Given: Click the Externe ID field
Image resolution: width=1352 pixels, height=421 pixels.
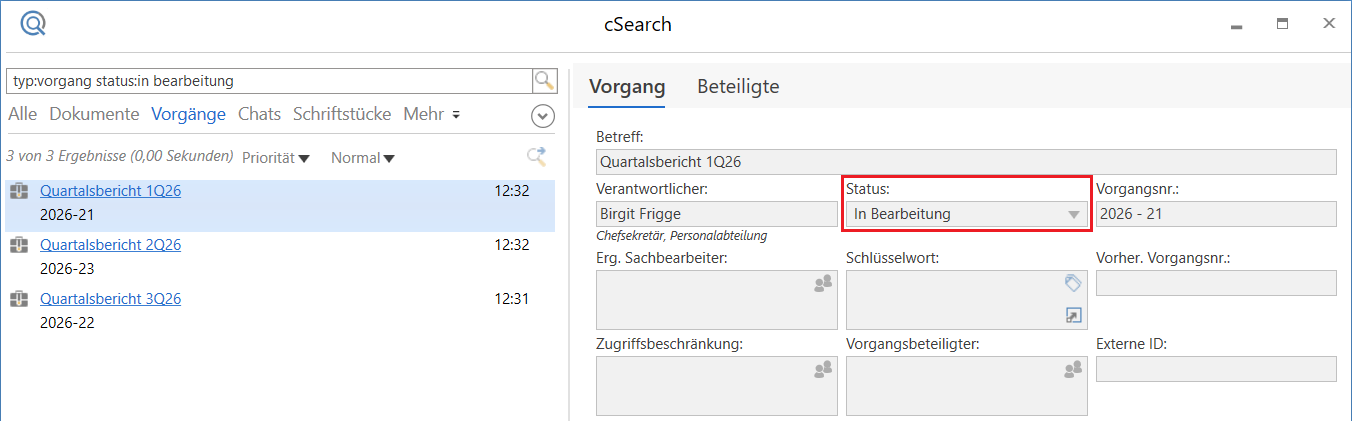Looking at the screenshot, I should click(1216, 369).
